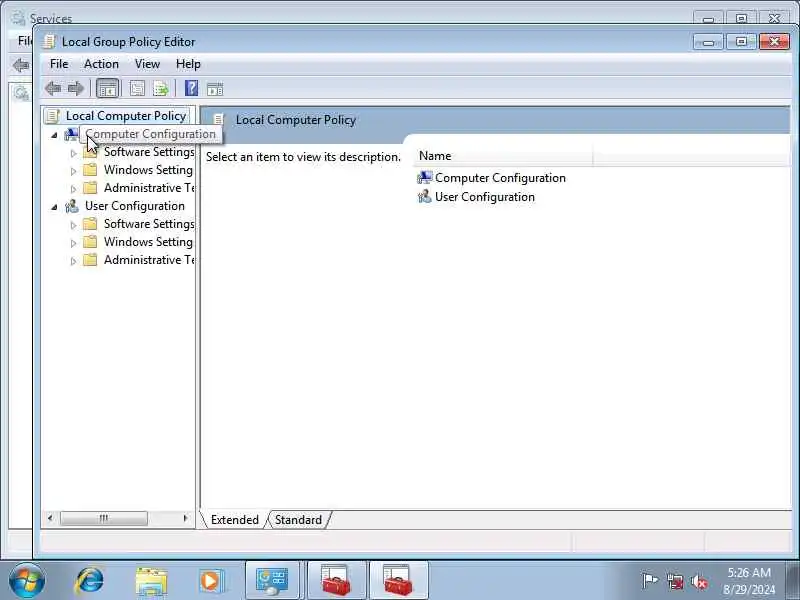This screenshot has height=600, width=800.
Task: Open Action Center flag tray icon
Action: (649, 581)
